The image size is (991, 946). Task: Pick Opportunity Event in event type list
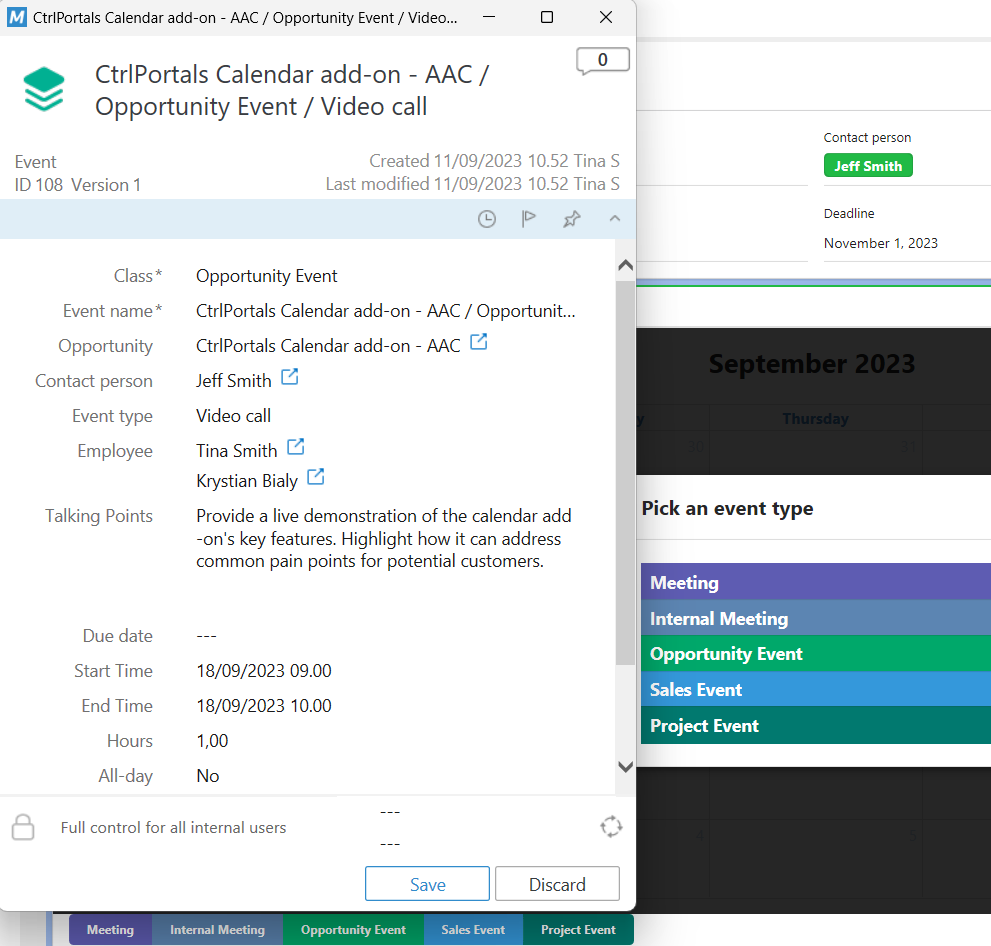[816, 653]
